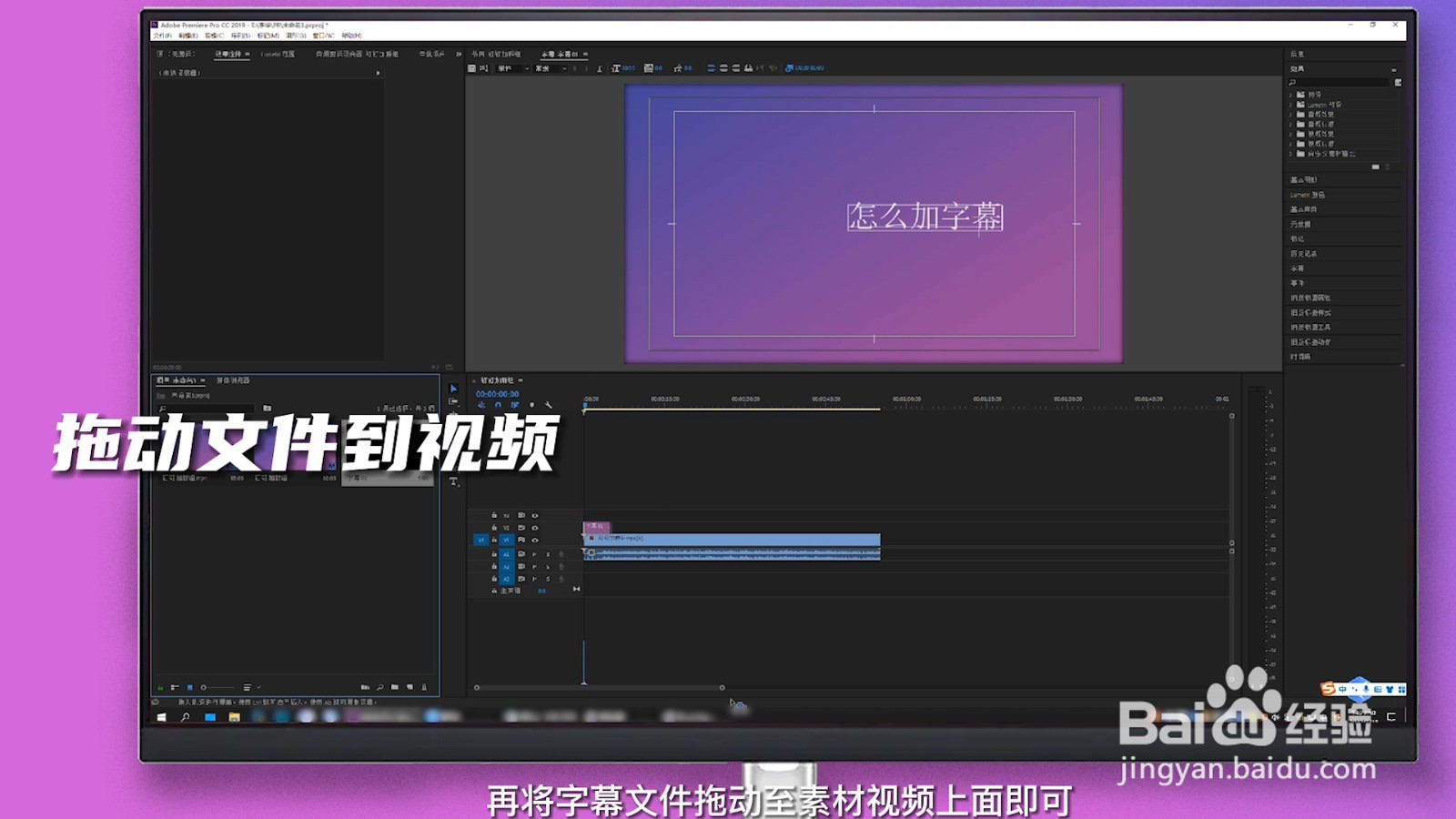This screenshot has height=819, width=1456.
Task: Open timeline display settings wrench
Action: (x=549, y=405)
